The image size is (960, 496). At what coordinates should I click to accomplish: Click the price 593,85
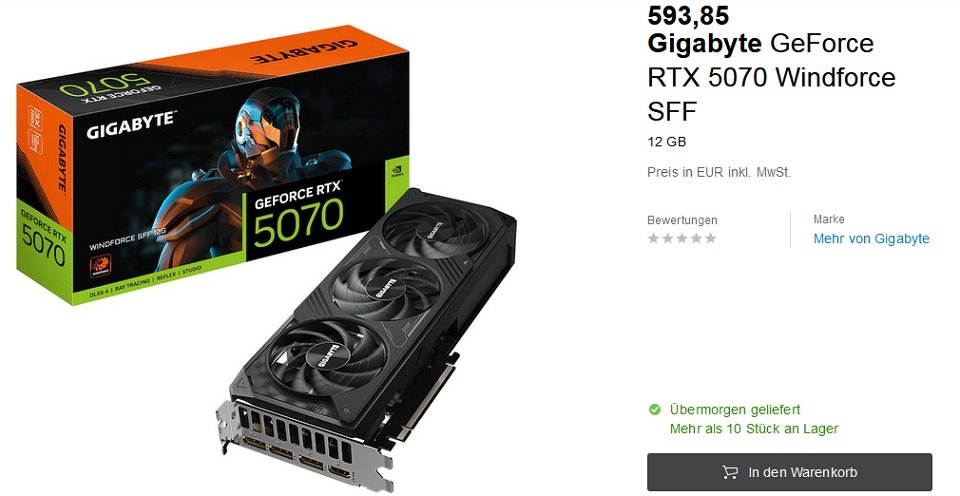click(688, 15)
